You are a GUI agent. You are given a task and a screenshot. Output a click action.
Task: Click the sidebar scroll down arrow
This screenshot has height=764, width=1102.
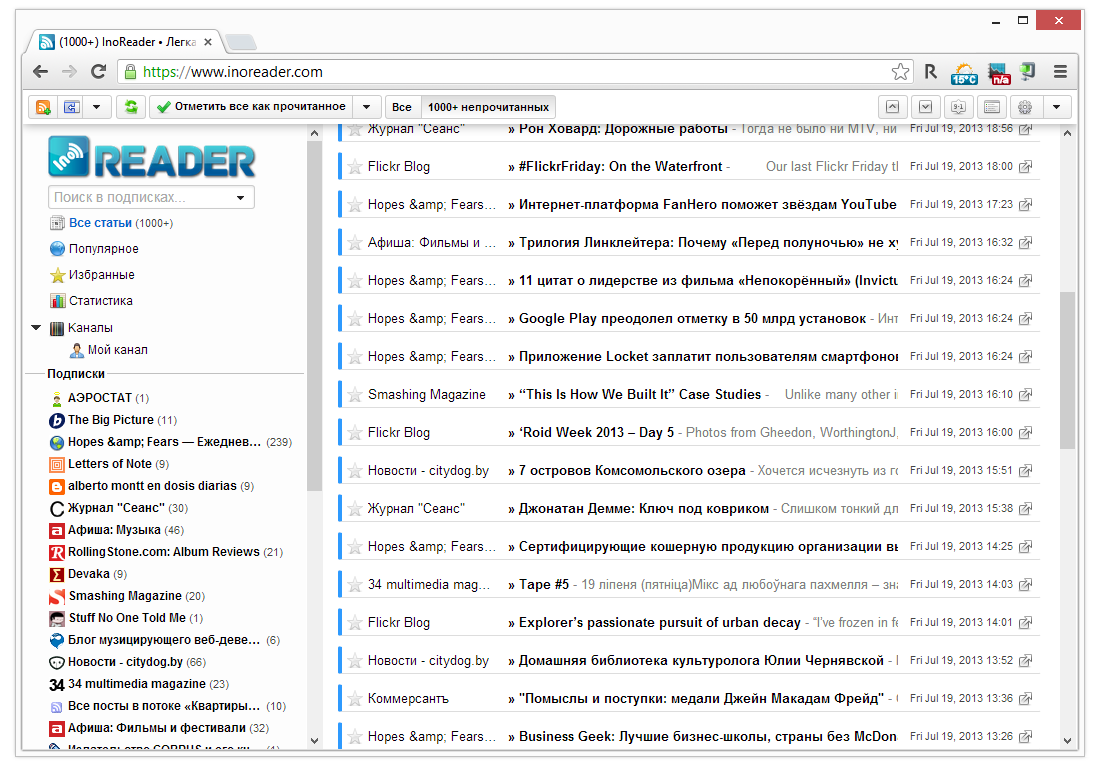(x=314, y=741)
